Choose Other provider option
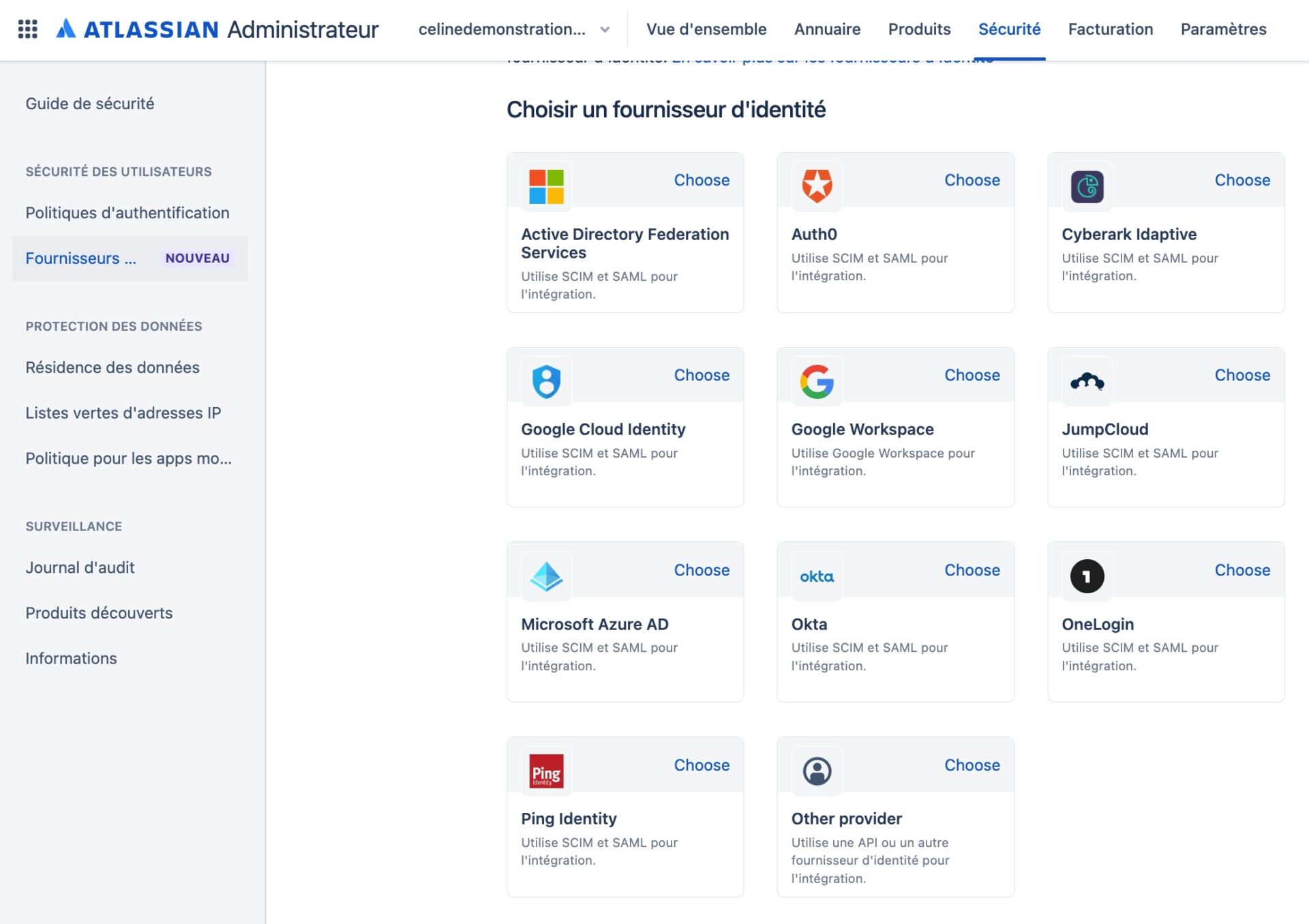1309x924 pixels. click(x=972, y=765)
